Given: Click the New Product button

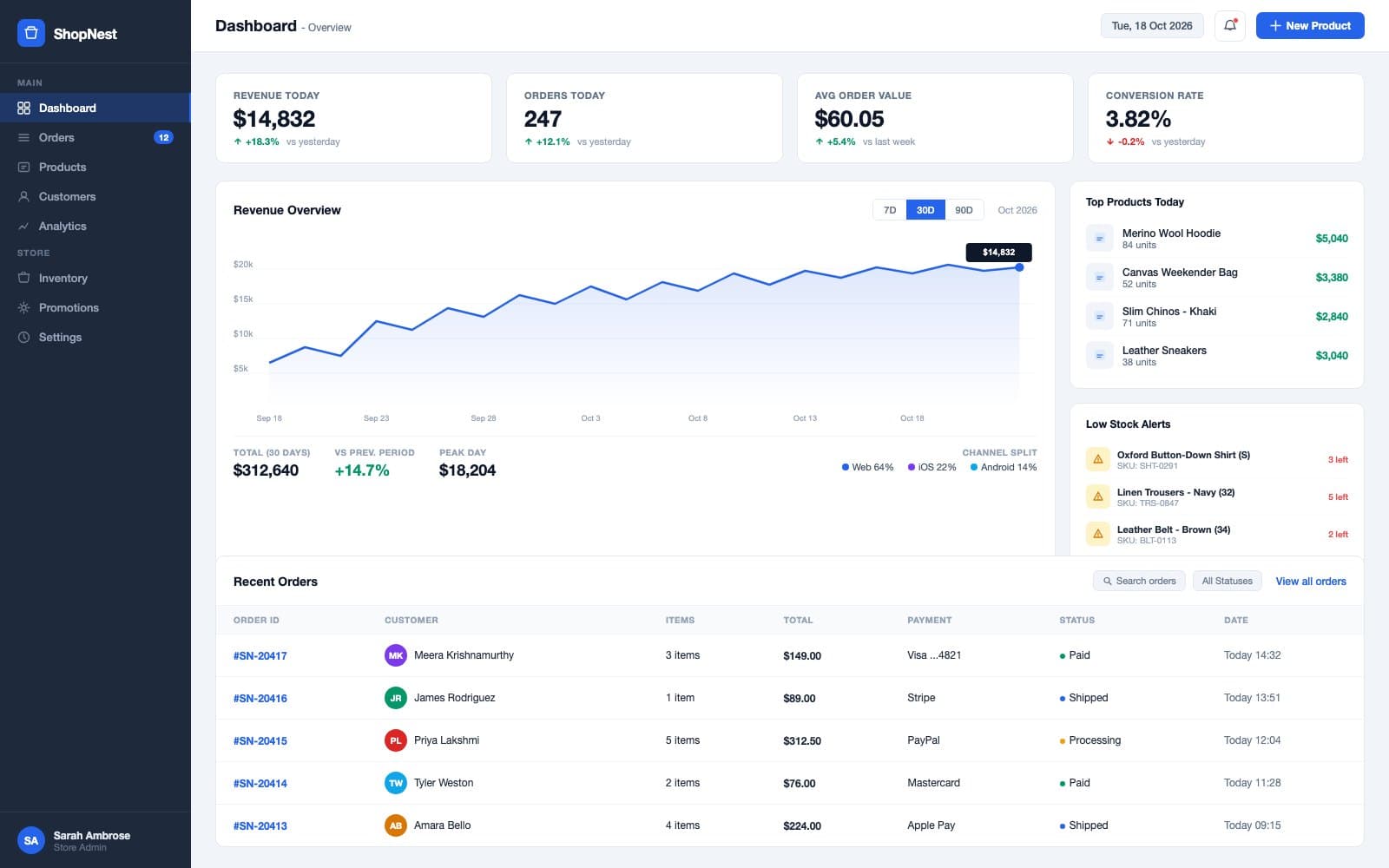Looking at the screenshot, I should (x=1310, y=26).
